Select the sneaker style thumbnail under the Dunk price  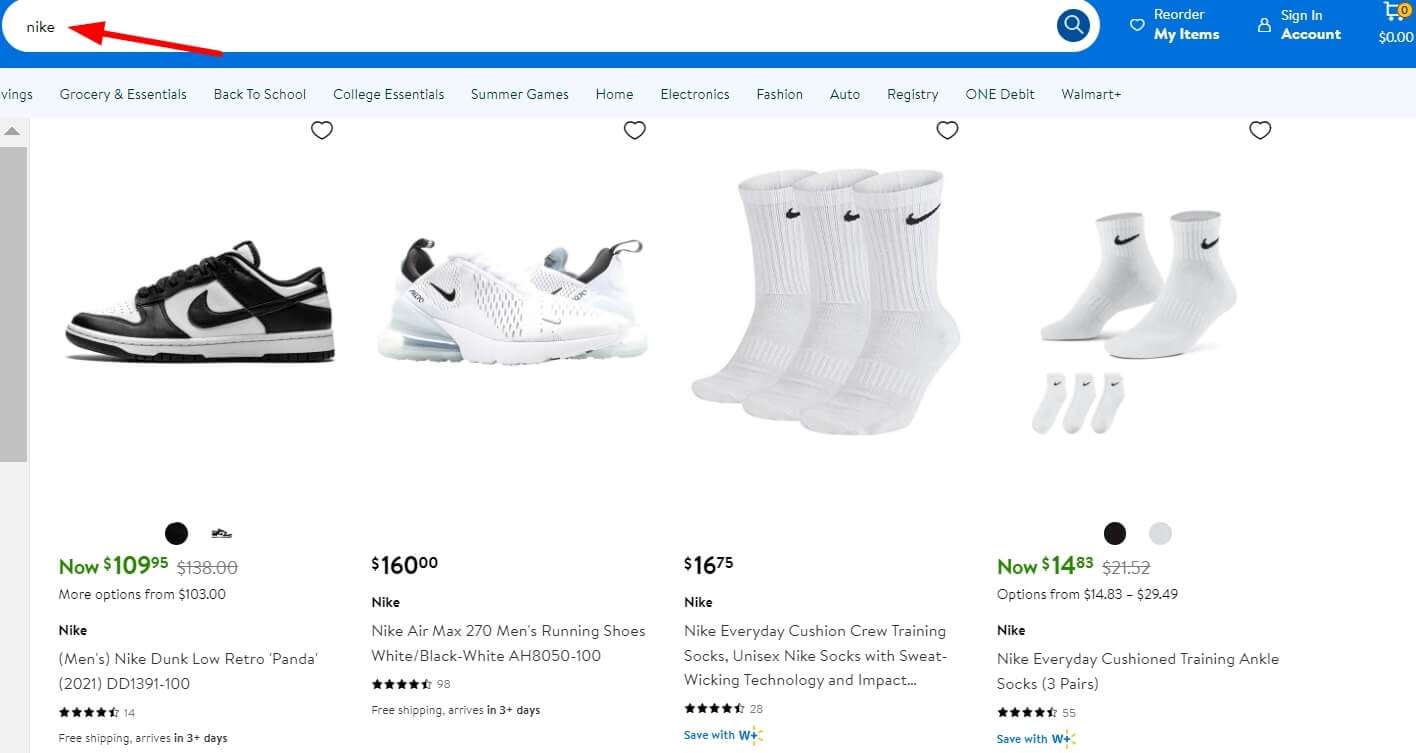click(x=220, y=533)
